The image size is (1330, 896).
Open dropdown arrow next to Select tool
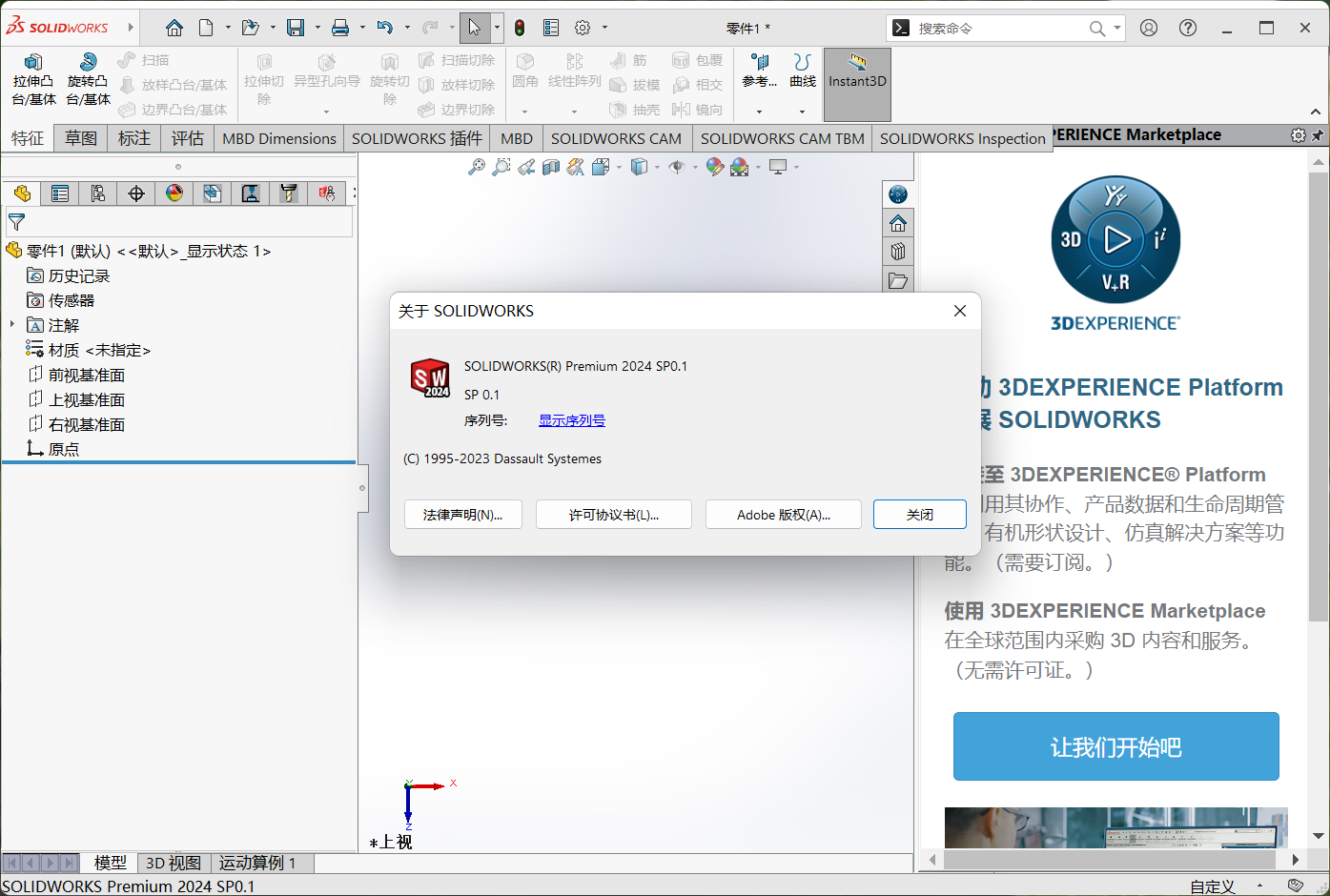pyautogui.click(x=497, y=28)
